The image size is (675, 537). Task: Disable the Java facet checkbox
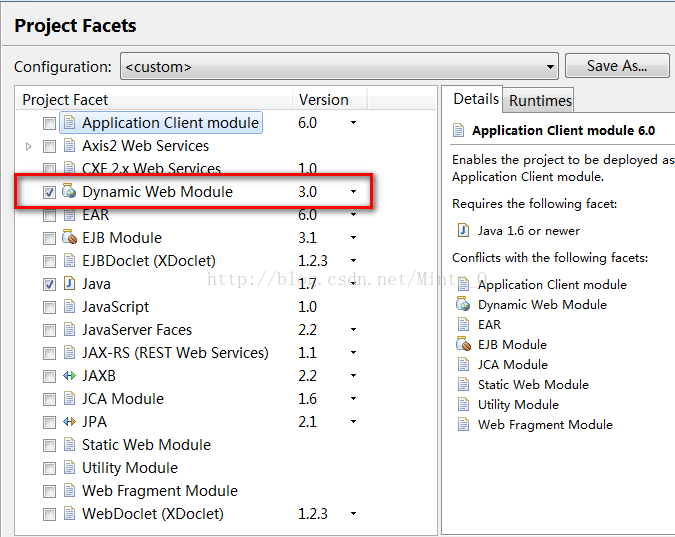pyautogui.click(x=49, y=284)
